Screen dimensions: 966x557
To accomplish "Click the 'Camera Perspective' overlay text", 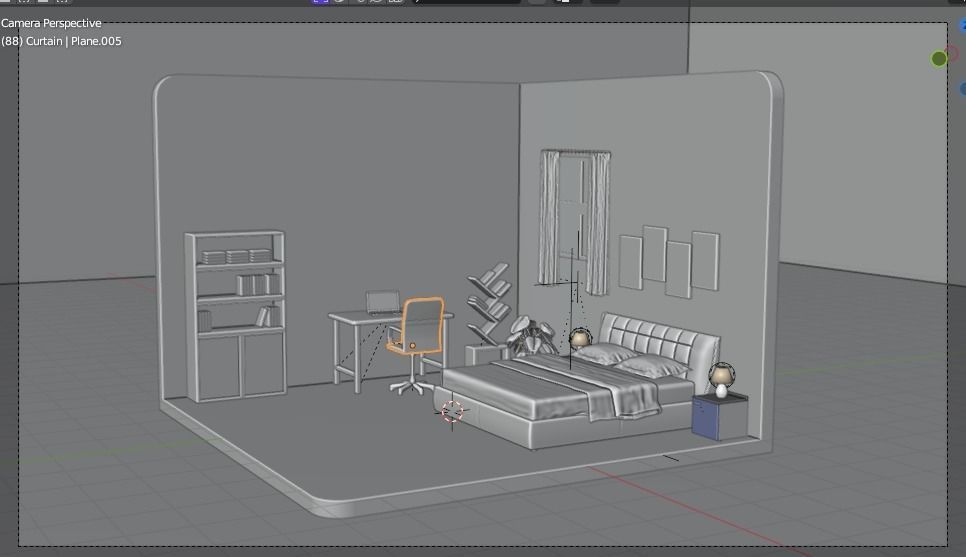I will pyautogui.click(x=51, y=23).
